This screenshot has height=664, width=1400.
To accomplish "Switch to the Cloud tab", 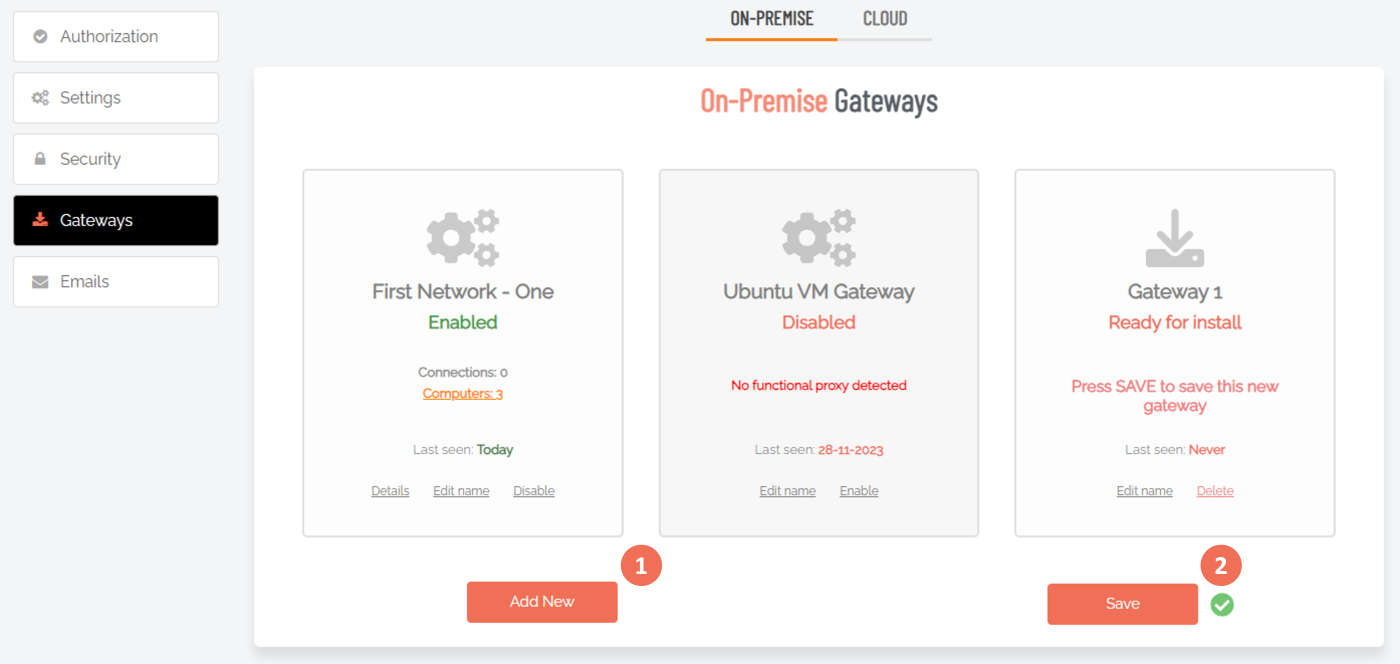I will tap(885, 18).
